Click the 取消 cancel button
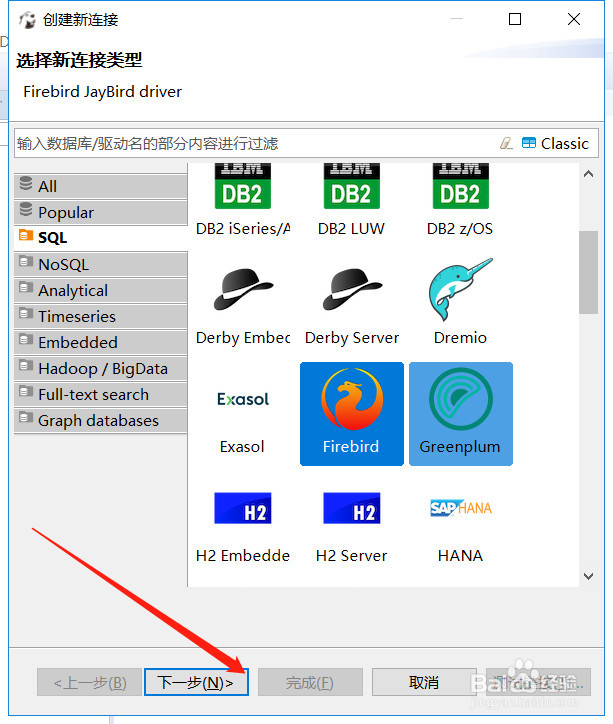Viewport: 613px width, 724px height. [424, 682]
